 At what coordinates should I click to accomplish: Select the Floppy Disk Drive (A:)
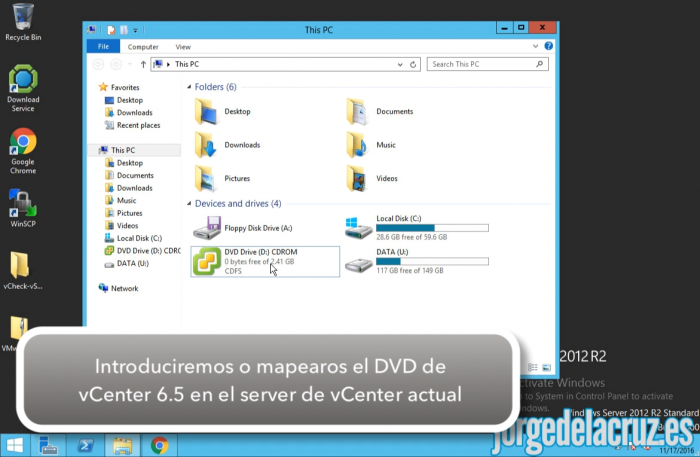243,228
